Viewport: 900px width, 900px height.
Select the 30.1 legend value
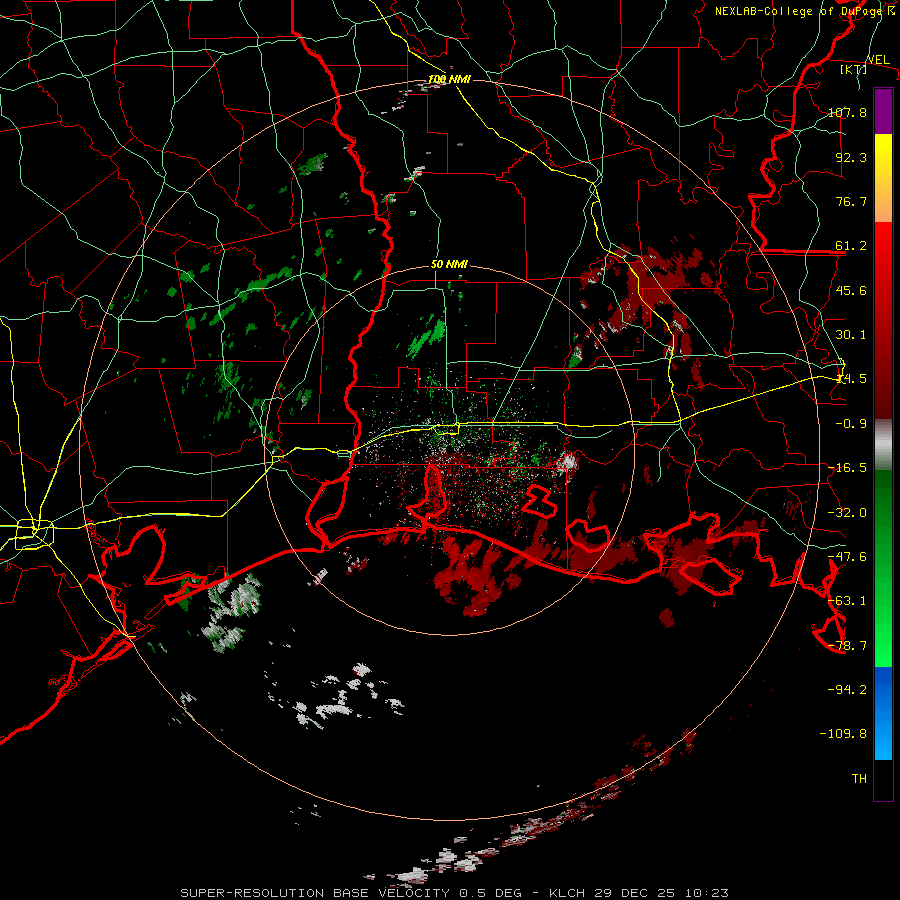tap(851, 335)
